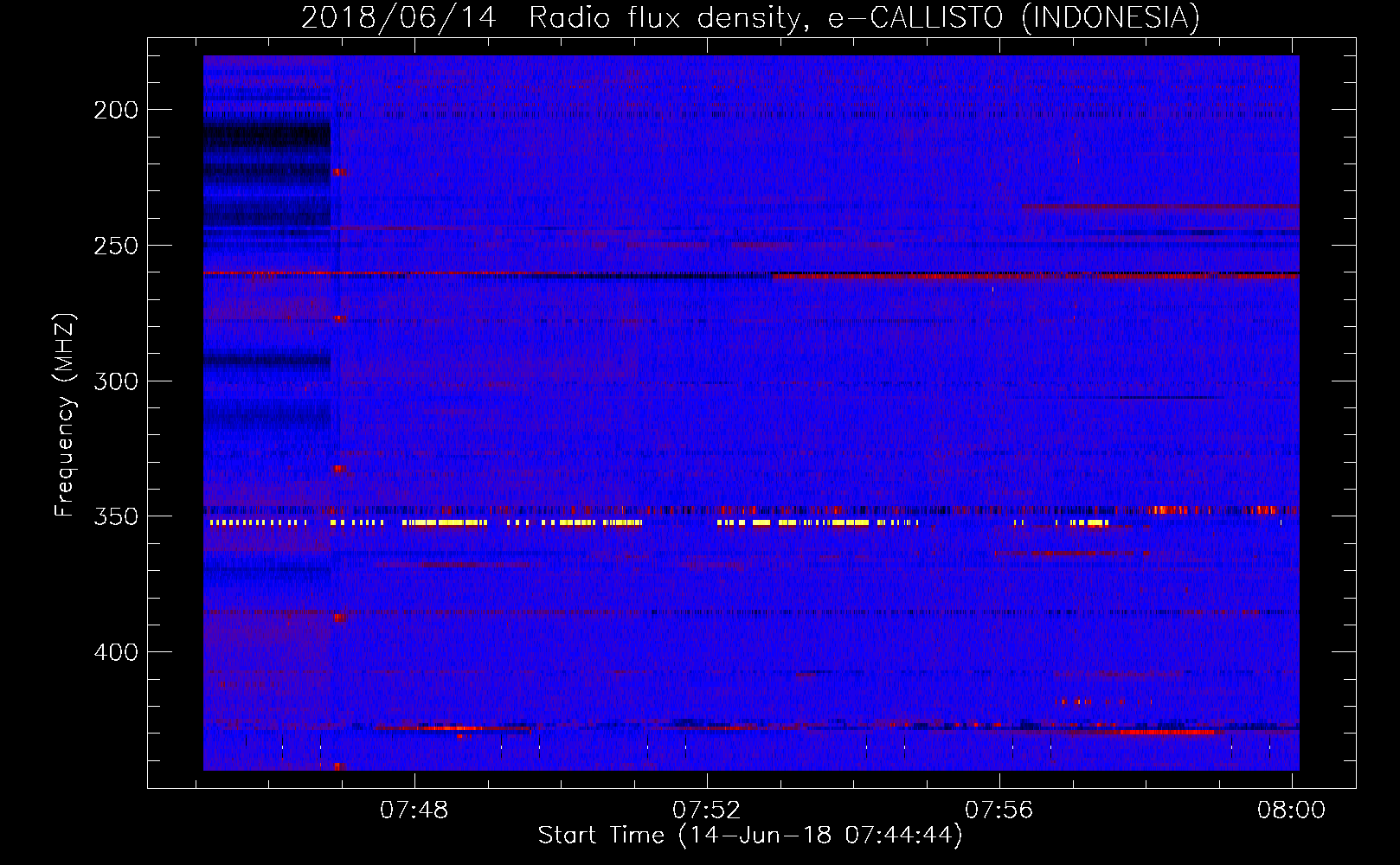Click the 400 frequency tick label
Image resolution: width=1400 pixels, height=865 pixels.
pos(116,652)
